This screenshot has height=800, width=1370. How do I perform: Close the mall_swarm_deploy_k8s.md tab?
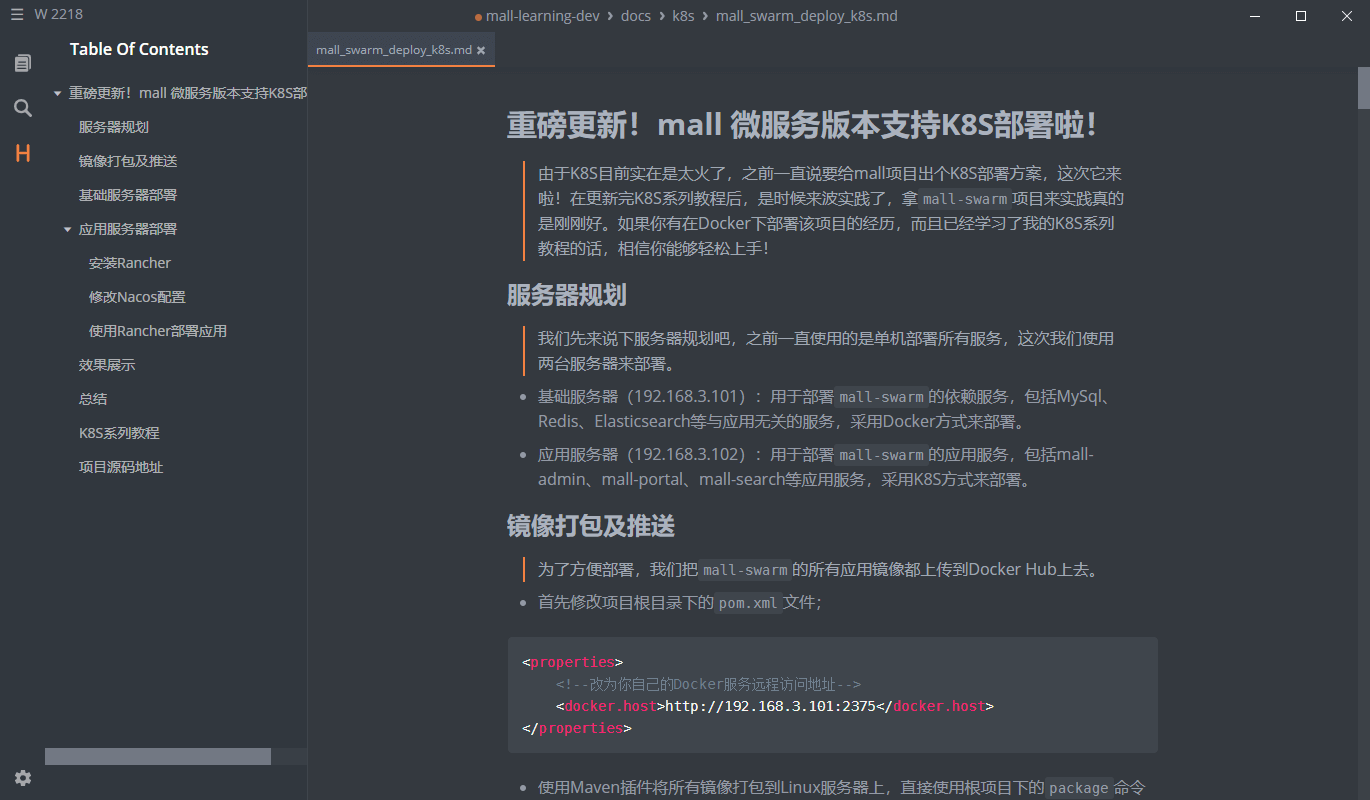(x=481, y=50)
